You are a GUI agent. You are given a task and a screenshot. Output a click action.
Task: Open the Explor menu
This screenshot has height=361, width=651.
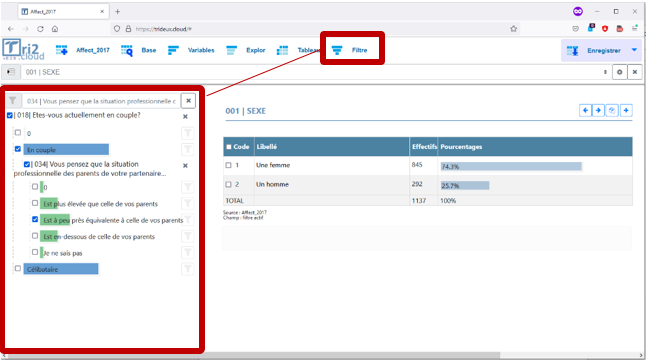(x=255, y=50)
